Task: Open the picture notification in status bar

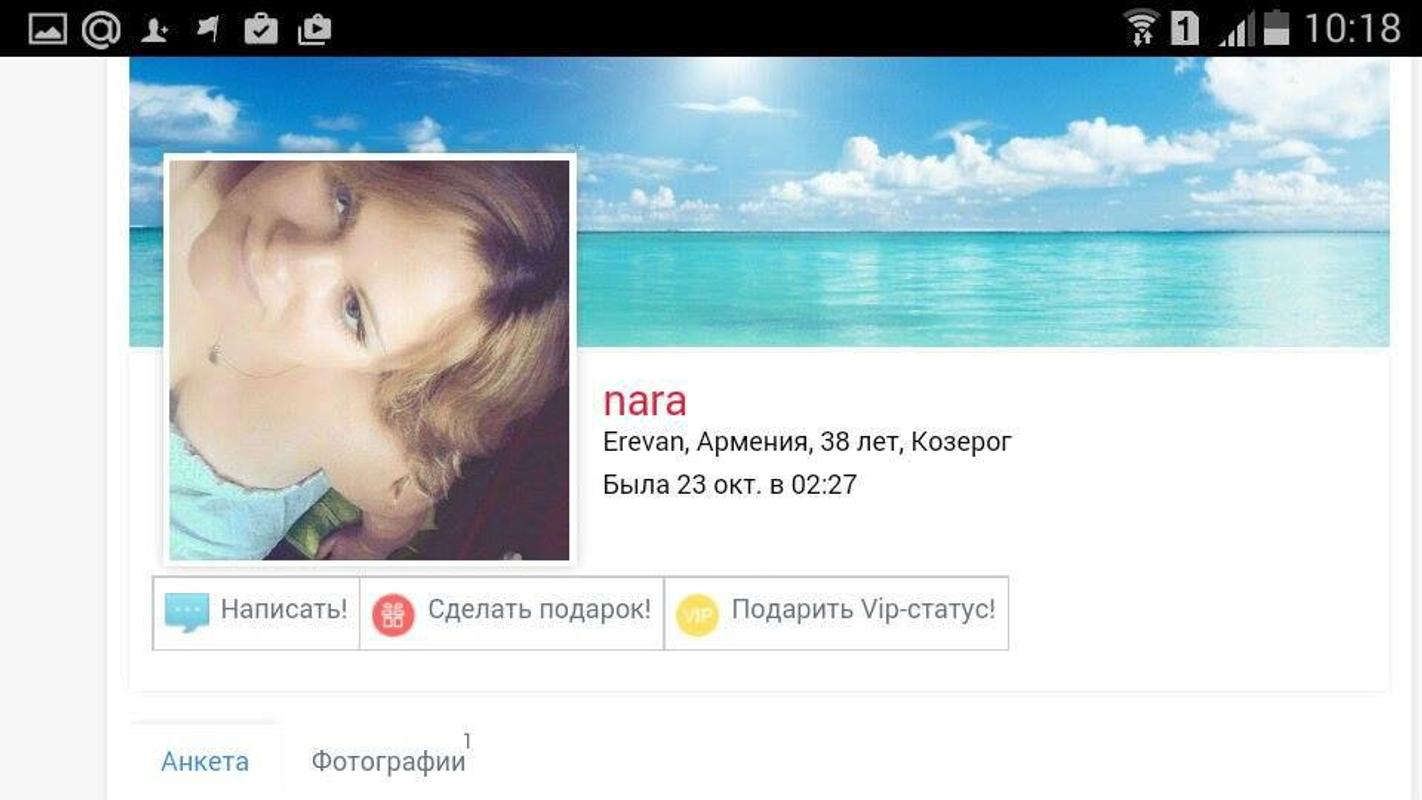Action: click(48, 29)
